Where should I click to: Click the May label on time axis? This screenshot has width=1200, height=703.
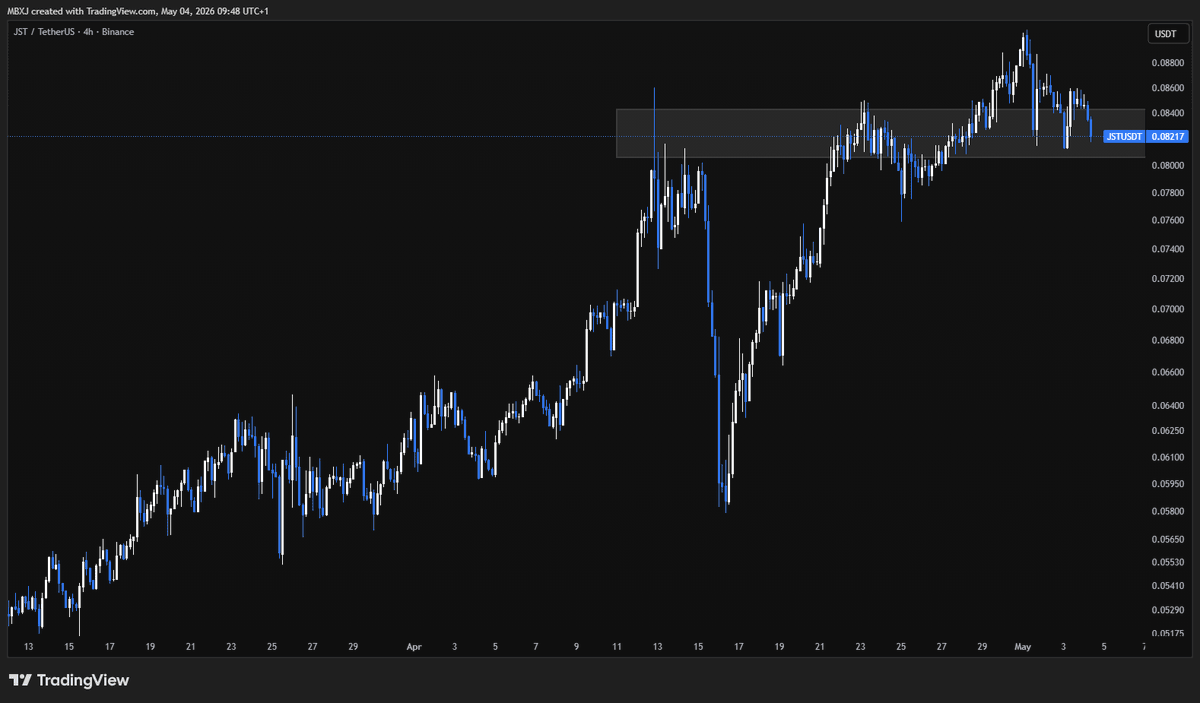click(1021, 647)
